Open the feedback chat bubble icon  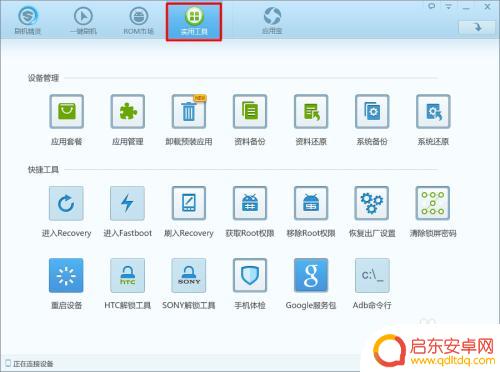coord(432,6)
